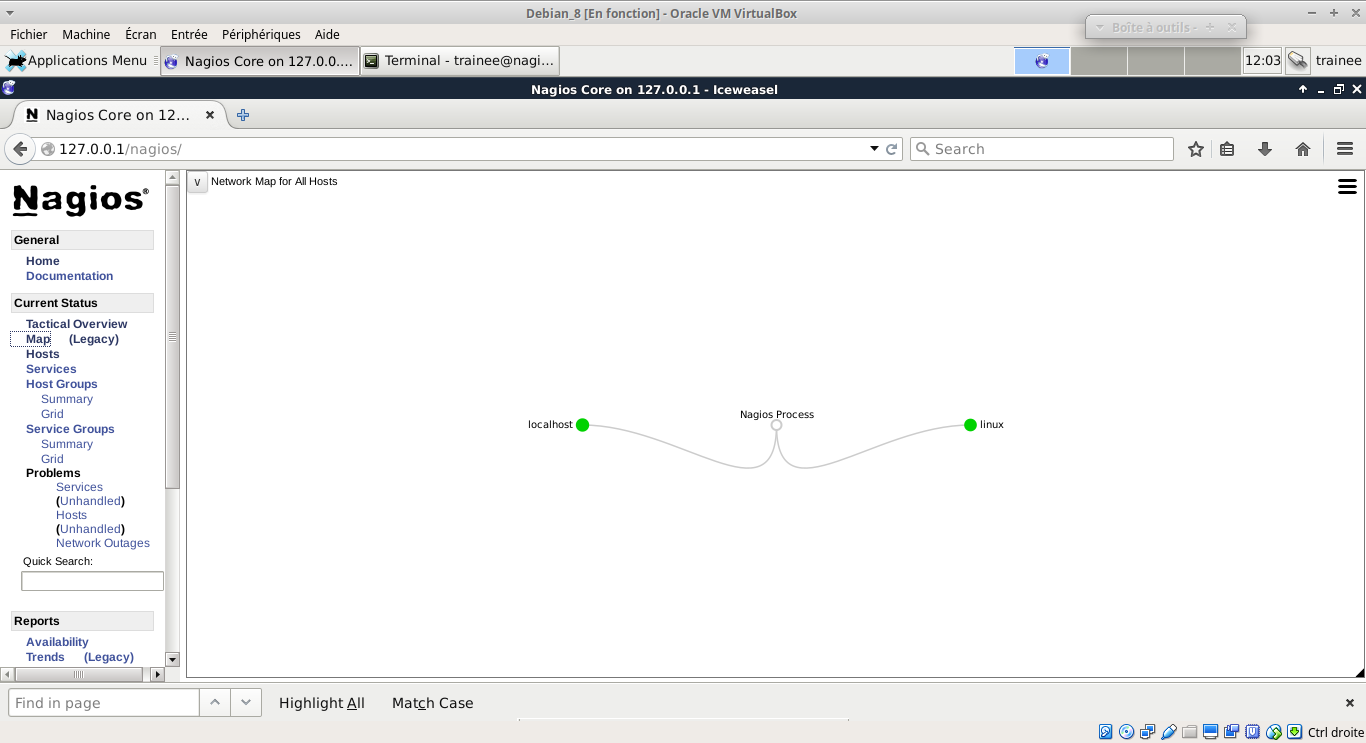Open VirtualBox Entrée menu

[189, 34]
